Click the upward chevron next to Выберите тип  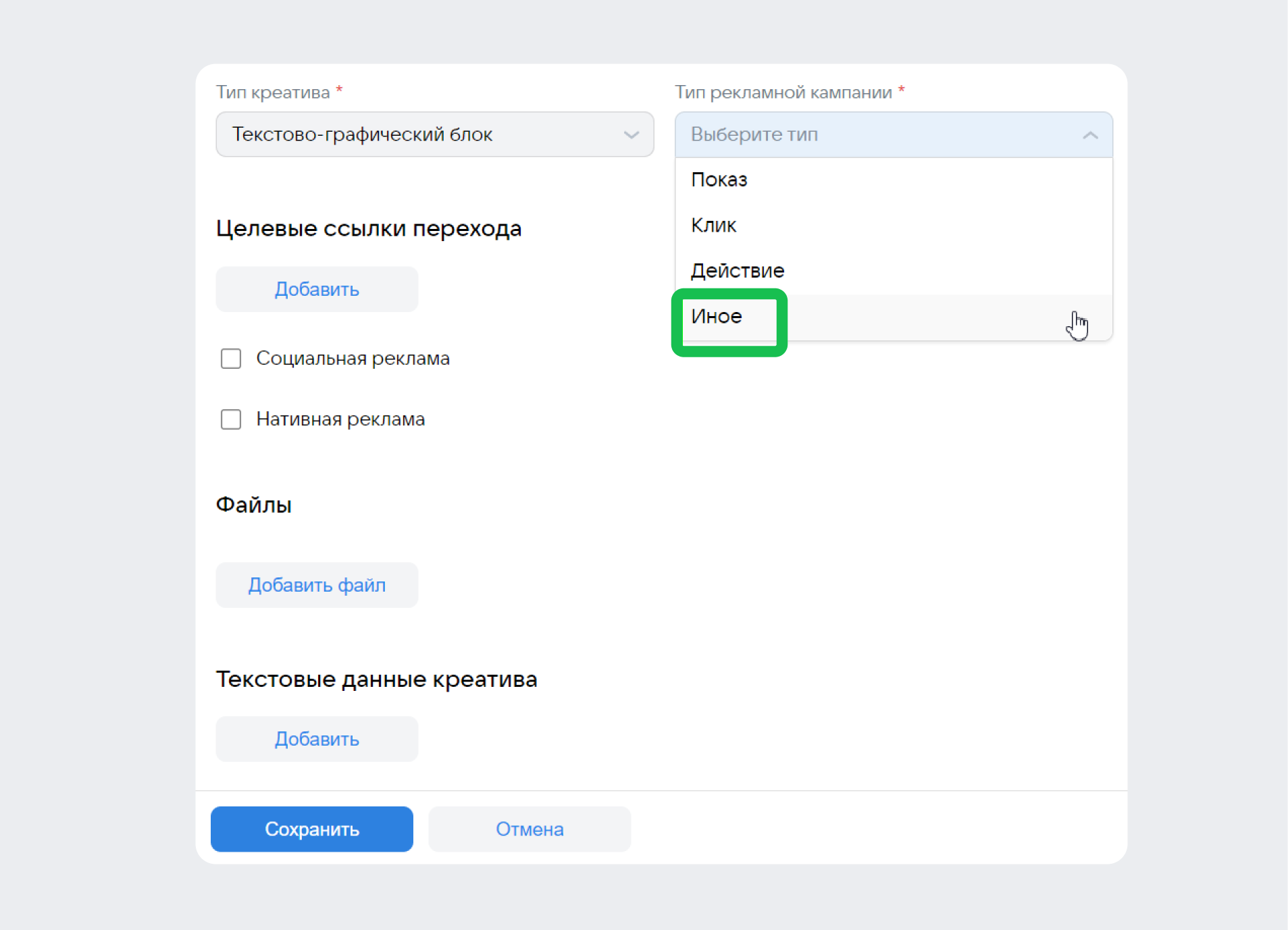(x=1090, y=134)
